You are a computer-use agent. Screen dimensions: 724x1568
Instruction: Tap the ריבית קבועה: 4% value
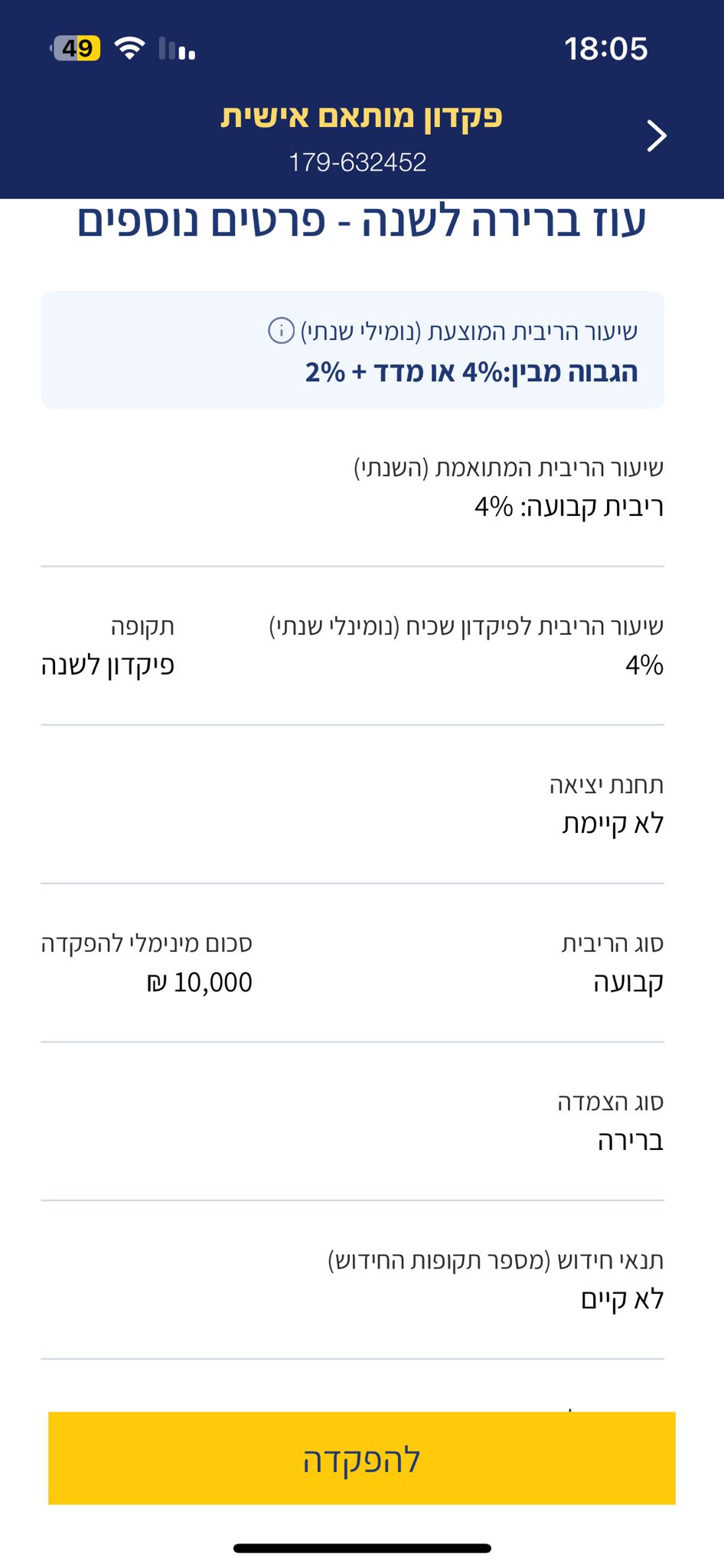pos(569,507)
